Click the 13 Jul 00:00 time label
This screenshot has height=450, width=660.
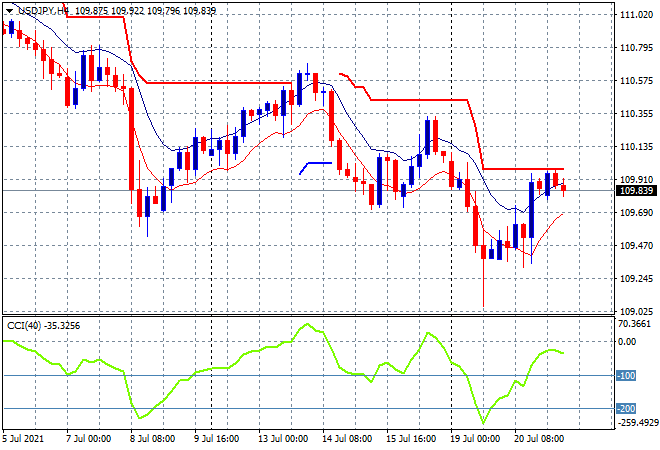[283, 439]
